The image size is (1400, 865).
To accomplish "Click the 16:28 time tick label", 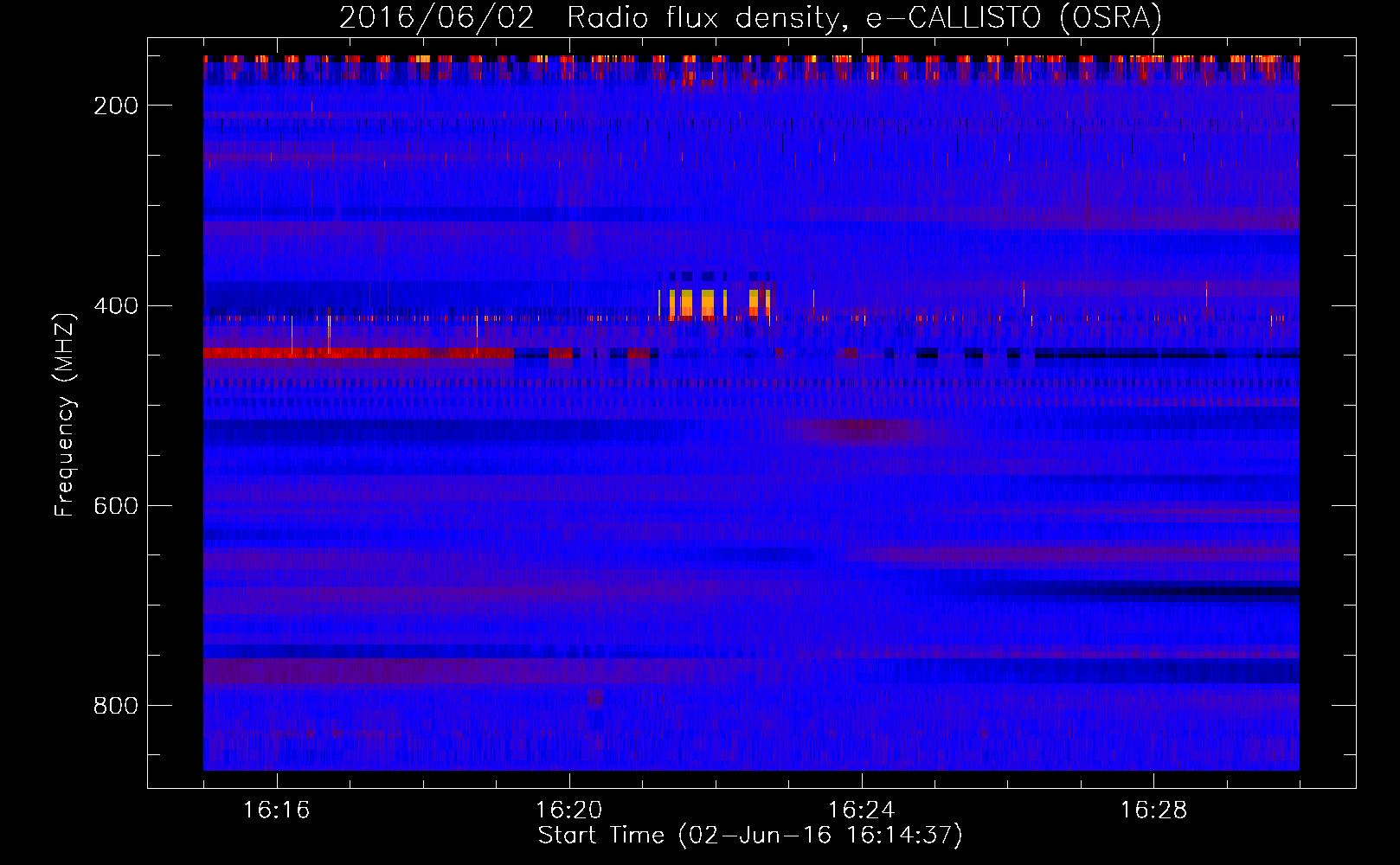I will tap(1153, 811).
